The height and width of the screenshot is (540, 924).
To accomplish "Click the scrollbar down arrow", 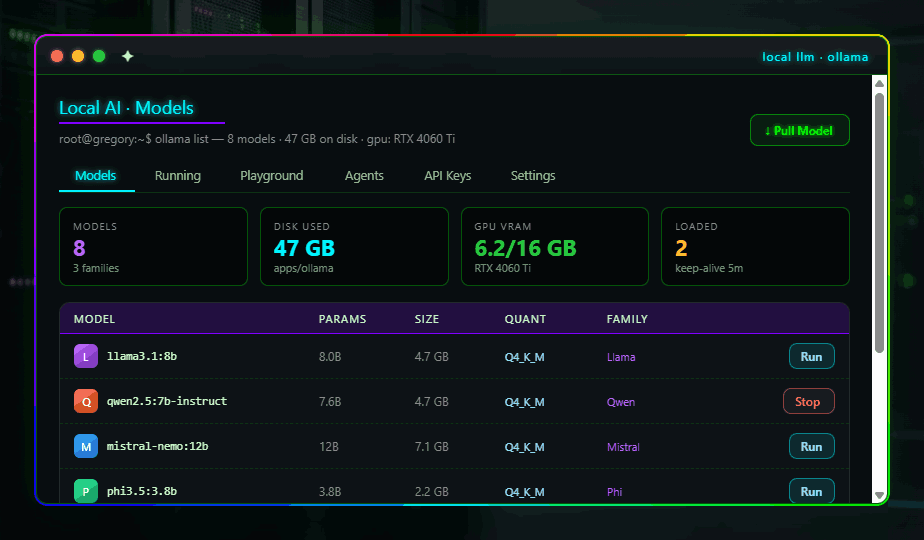I will [879, 496].
